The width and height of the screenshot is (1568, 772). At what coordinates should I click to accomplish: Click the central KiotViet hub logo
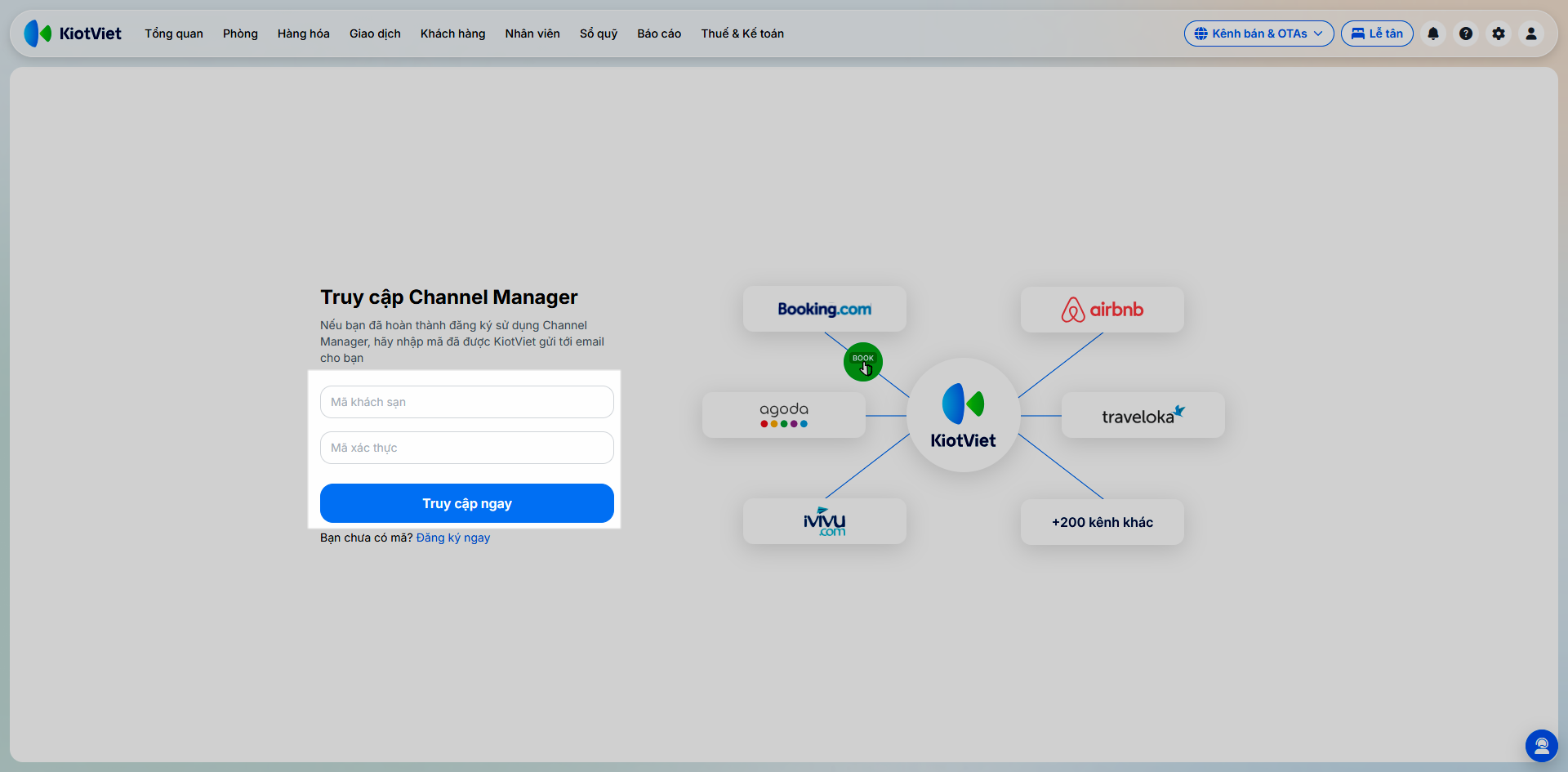point(964,415)
